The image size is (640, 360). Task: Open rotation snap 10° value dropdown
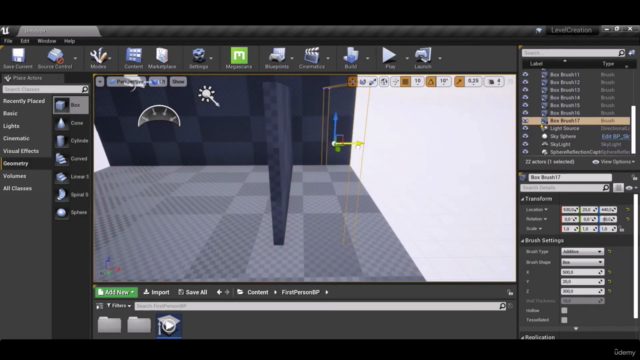(x=444, y=82)
